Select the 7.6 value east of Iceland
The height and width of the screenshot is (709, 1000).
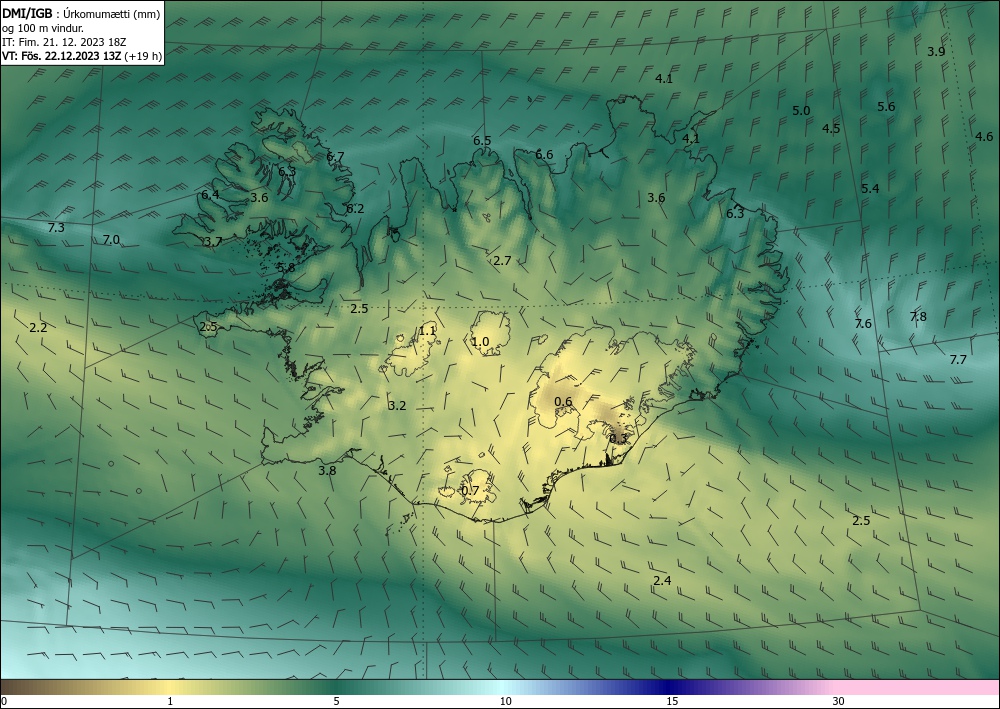[x=863, y=323]
